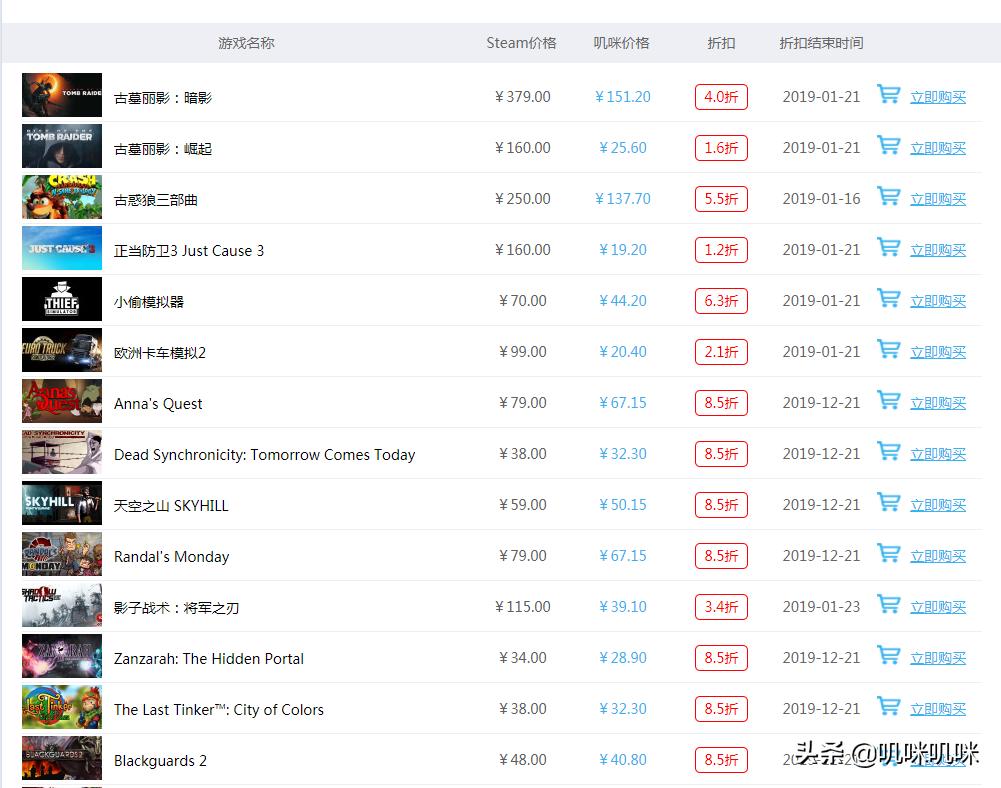Click the Steam价格 column header

pyautogui.click(x=521, y=43)
